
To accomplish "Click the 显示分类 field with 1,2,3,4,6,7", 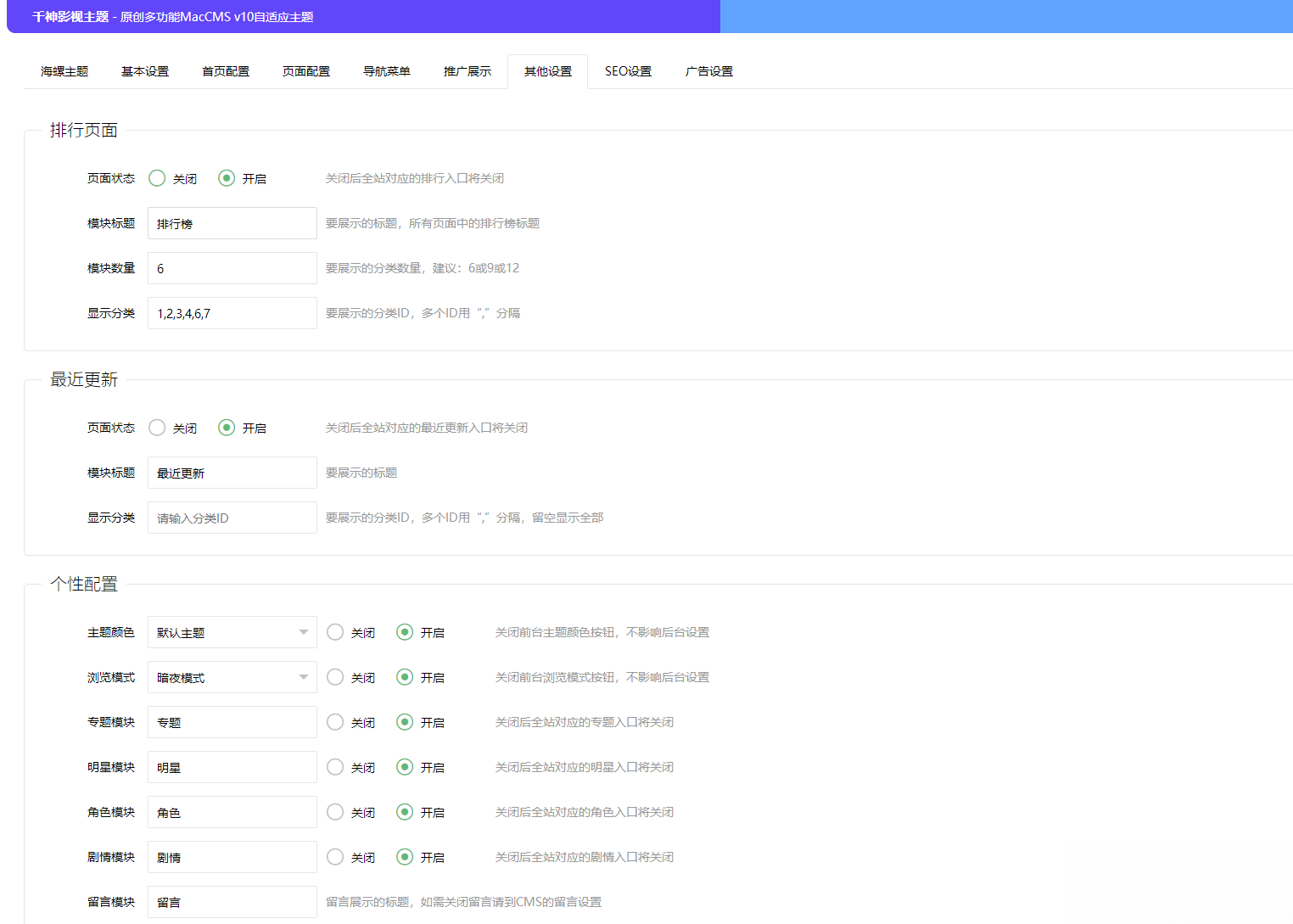I will [232, 313].
